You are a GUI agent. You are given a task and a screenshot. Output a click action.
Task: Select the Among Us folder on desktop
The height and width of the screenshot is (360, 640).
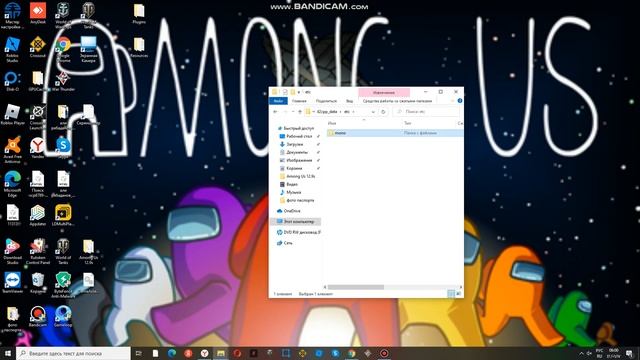(x=88, y=251)
